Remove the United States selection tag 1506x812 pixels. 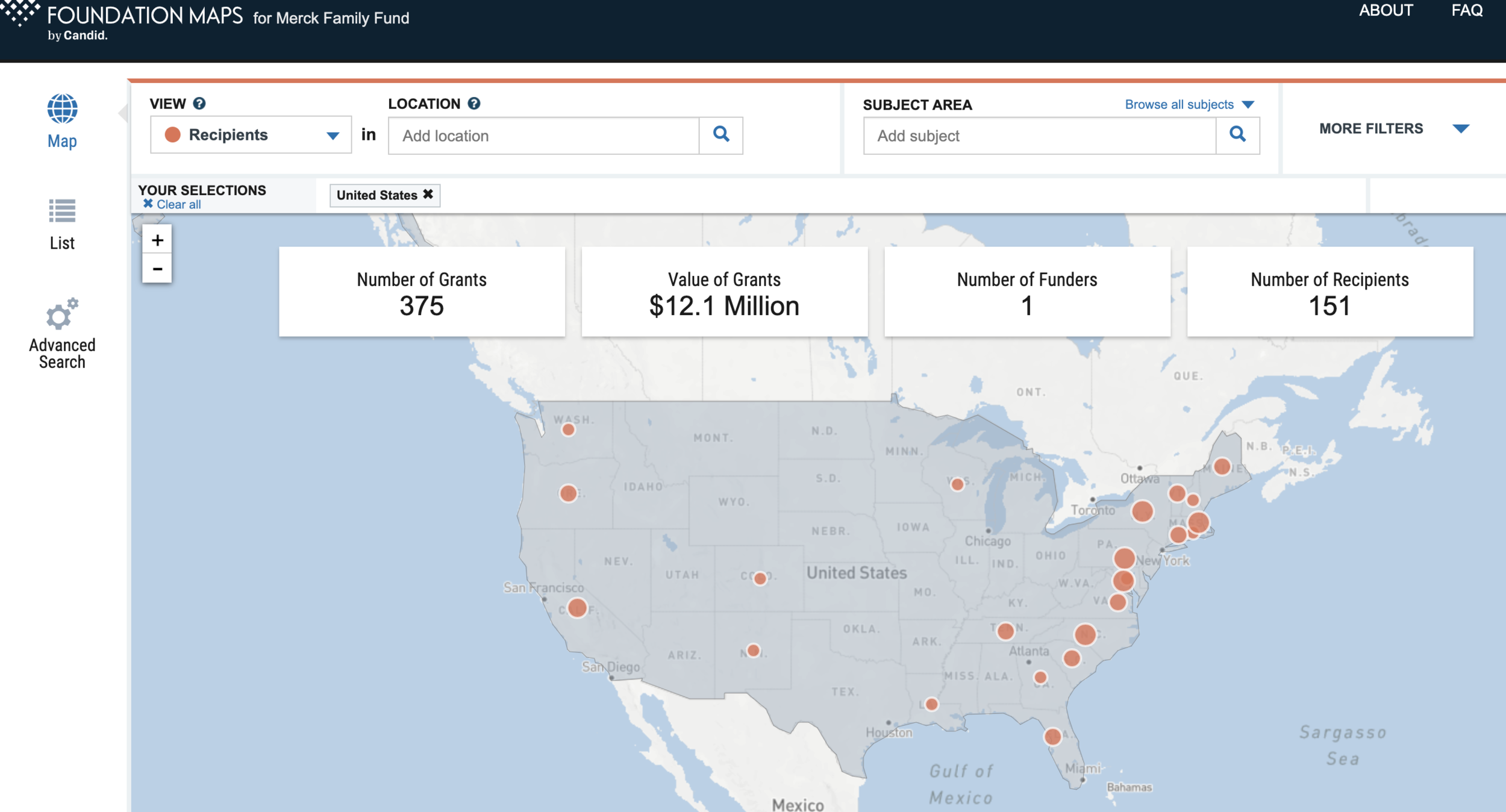click(428, 195)
